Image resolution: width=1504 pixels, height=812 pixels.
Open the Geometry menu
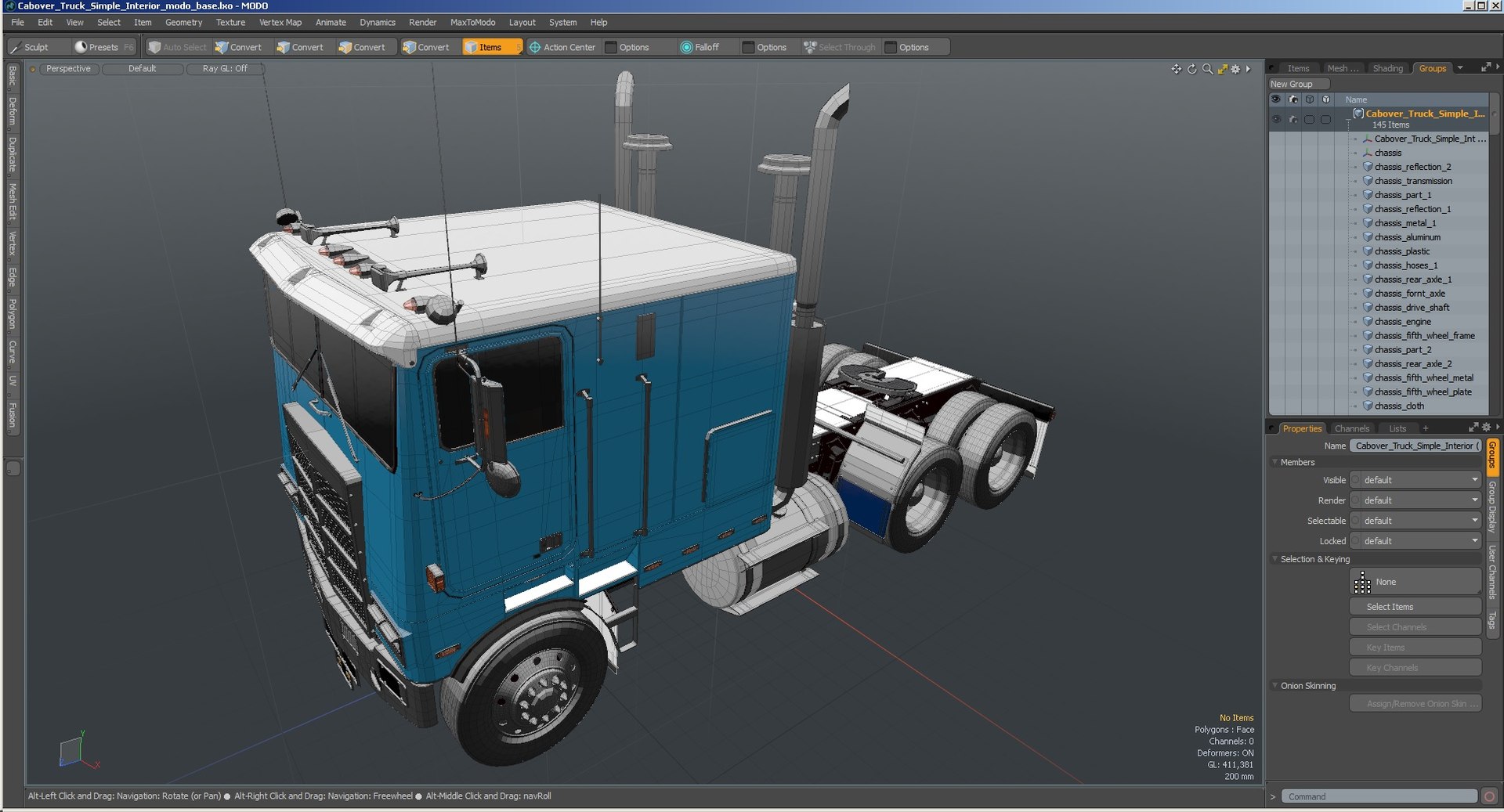183,23
